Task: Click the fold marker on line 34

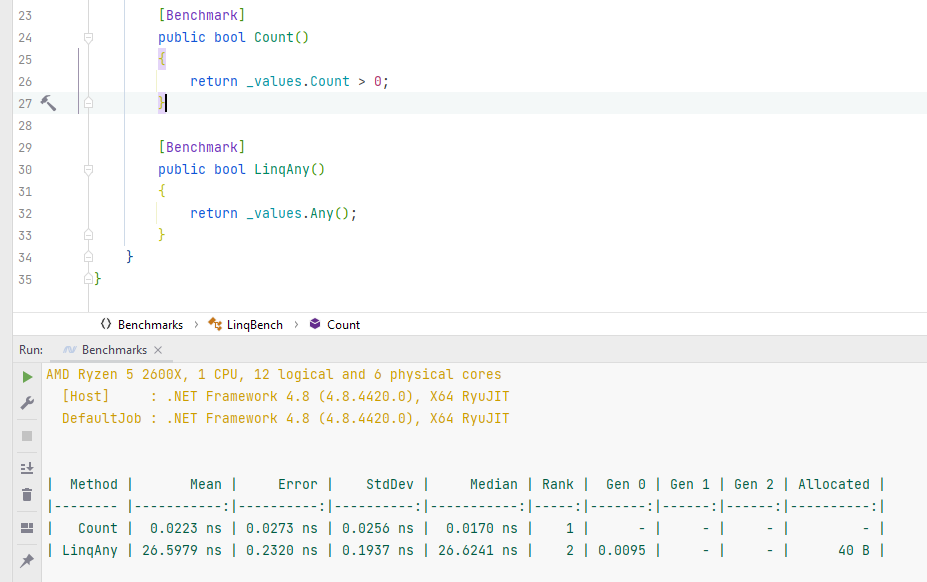Action: point(88,257)
